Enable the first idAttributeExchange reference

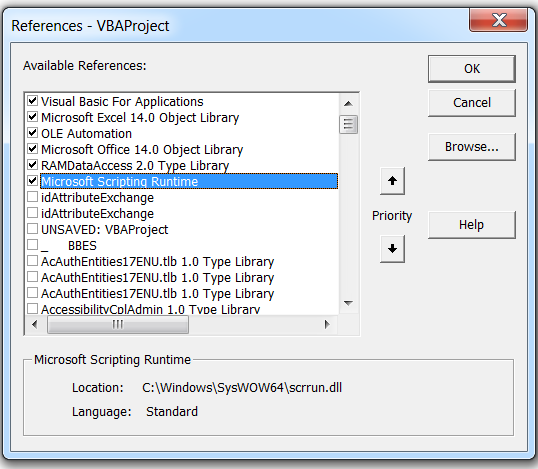click(x=33, y=197)
